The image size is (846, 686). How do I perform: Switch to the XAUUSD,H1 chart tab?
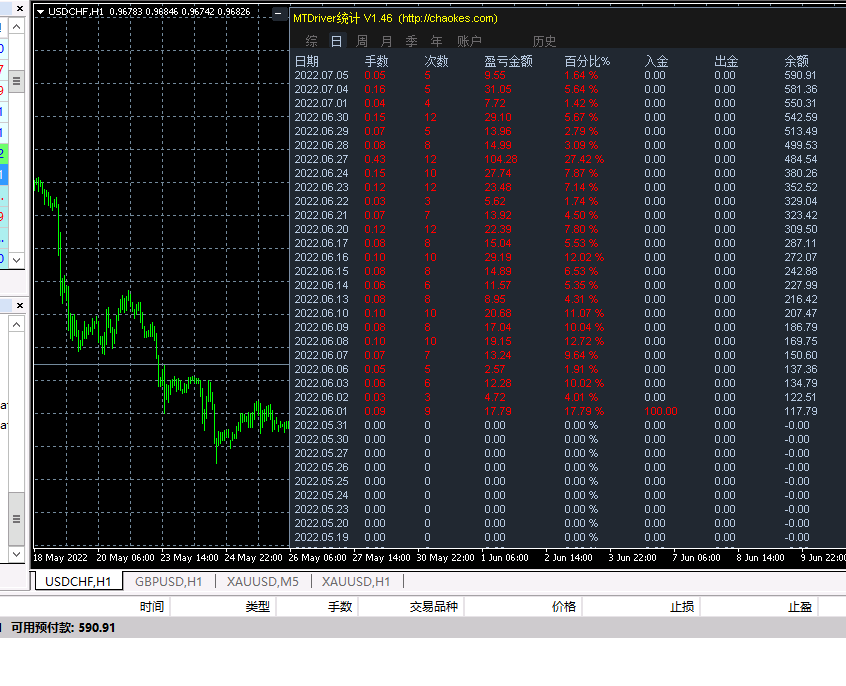pyautogui.click(x=356, y=581)
